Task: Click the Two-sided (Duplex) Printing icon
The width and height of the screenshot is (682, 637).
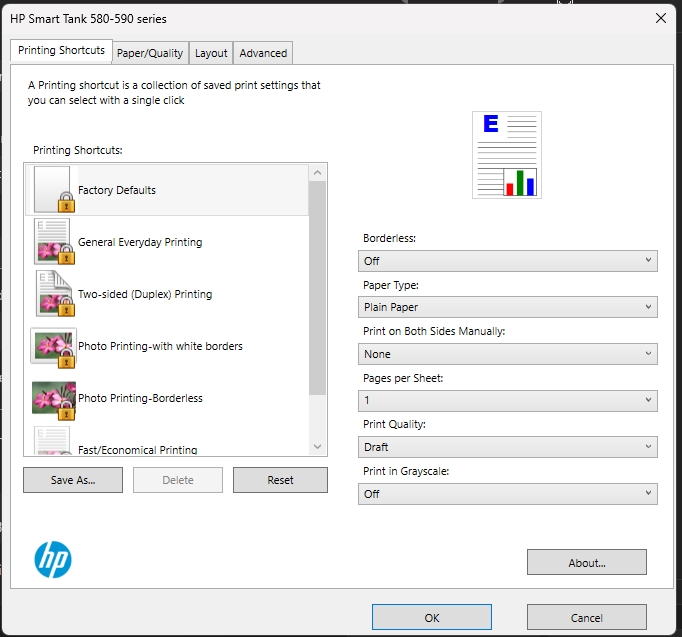Action: click(x=55, y=294)
